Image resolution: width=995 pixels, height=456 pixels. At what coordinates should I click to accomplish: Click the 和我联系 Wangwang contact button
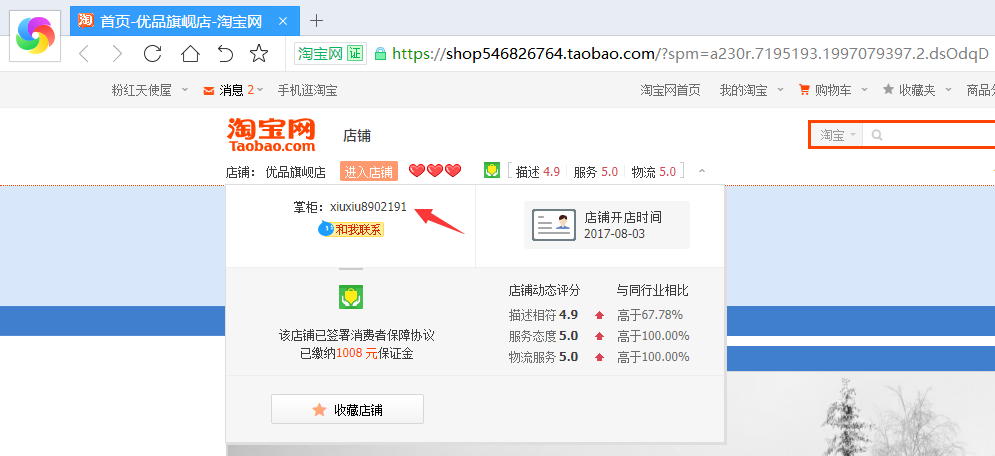click(351, 229)
